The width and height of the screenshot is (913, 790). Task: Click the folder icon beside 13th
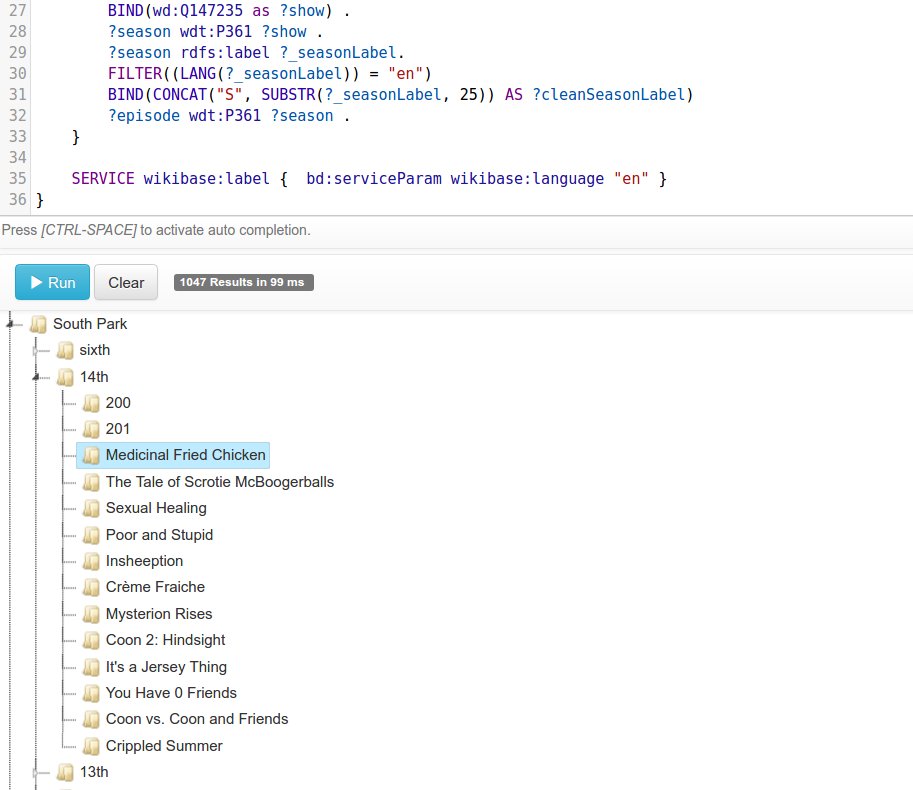(x=65, y=773)
